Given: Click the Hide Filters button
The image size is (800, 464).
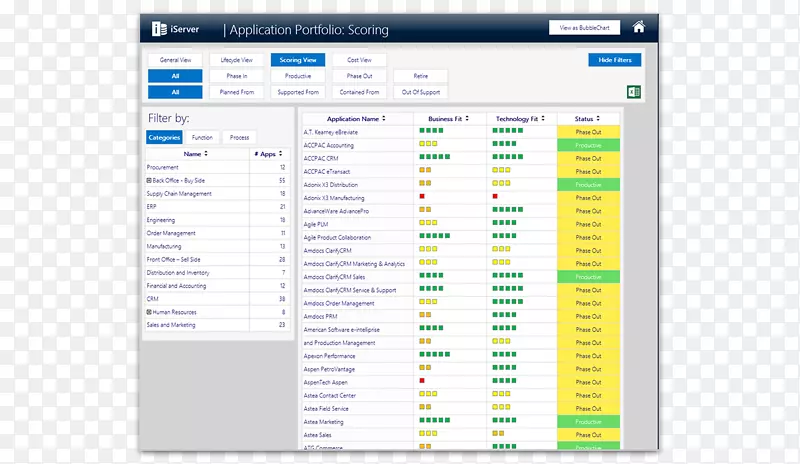Looking at the screenshot, I should pos(614,60).
